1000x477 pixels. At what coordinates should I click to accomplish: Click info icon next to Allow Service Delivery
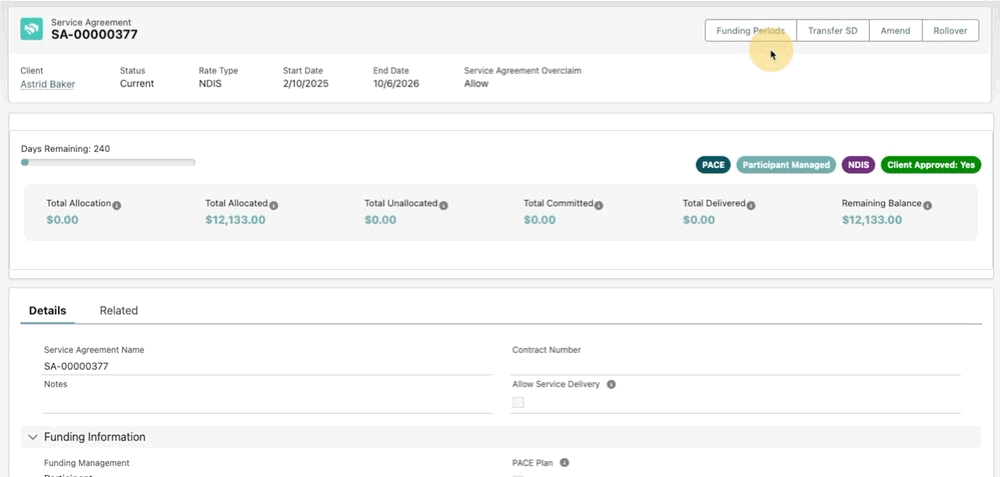tap(611, 385)
